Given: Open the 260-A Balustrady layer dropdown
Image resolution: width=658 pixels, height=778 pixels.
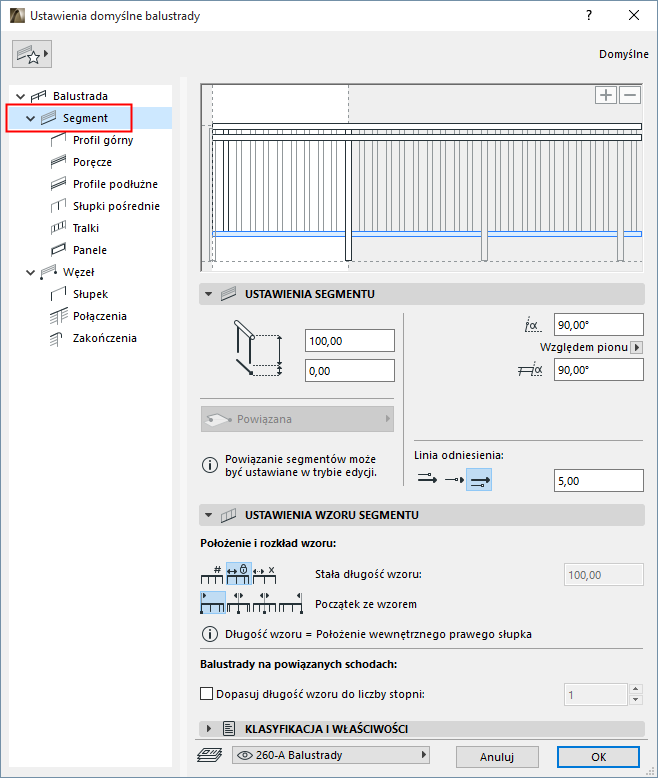Looking at the screenshot, I should point(331,755).
